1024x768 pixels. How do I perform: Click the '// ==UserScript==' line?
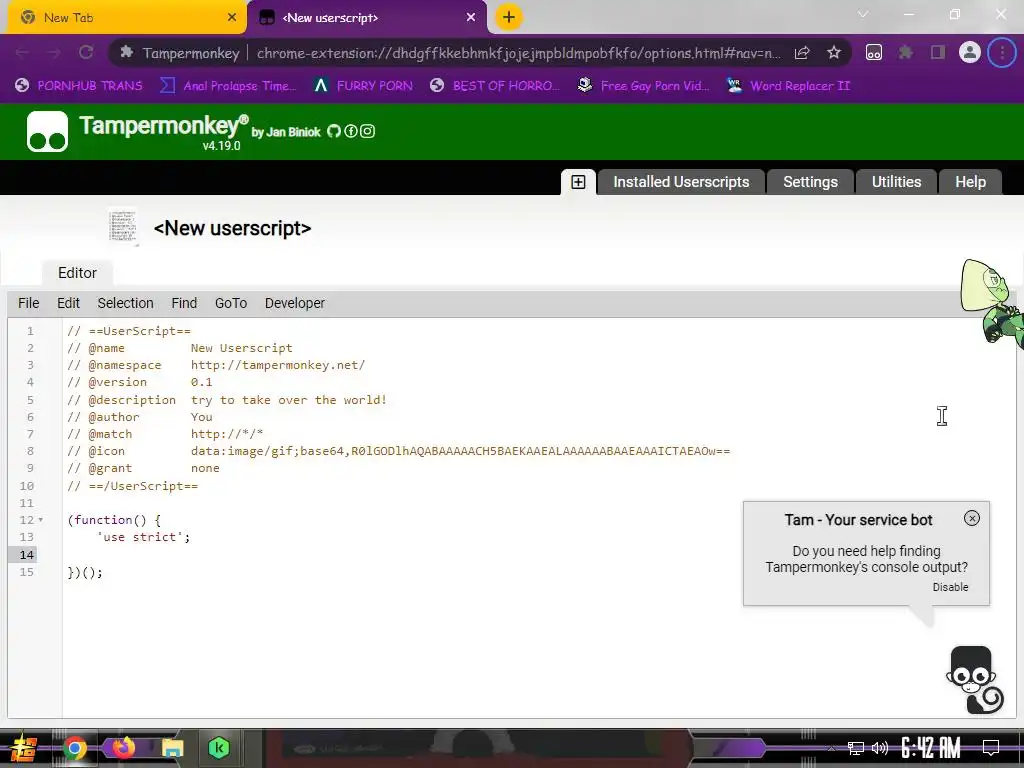coord(129,331)
